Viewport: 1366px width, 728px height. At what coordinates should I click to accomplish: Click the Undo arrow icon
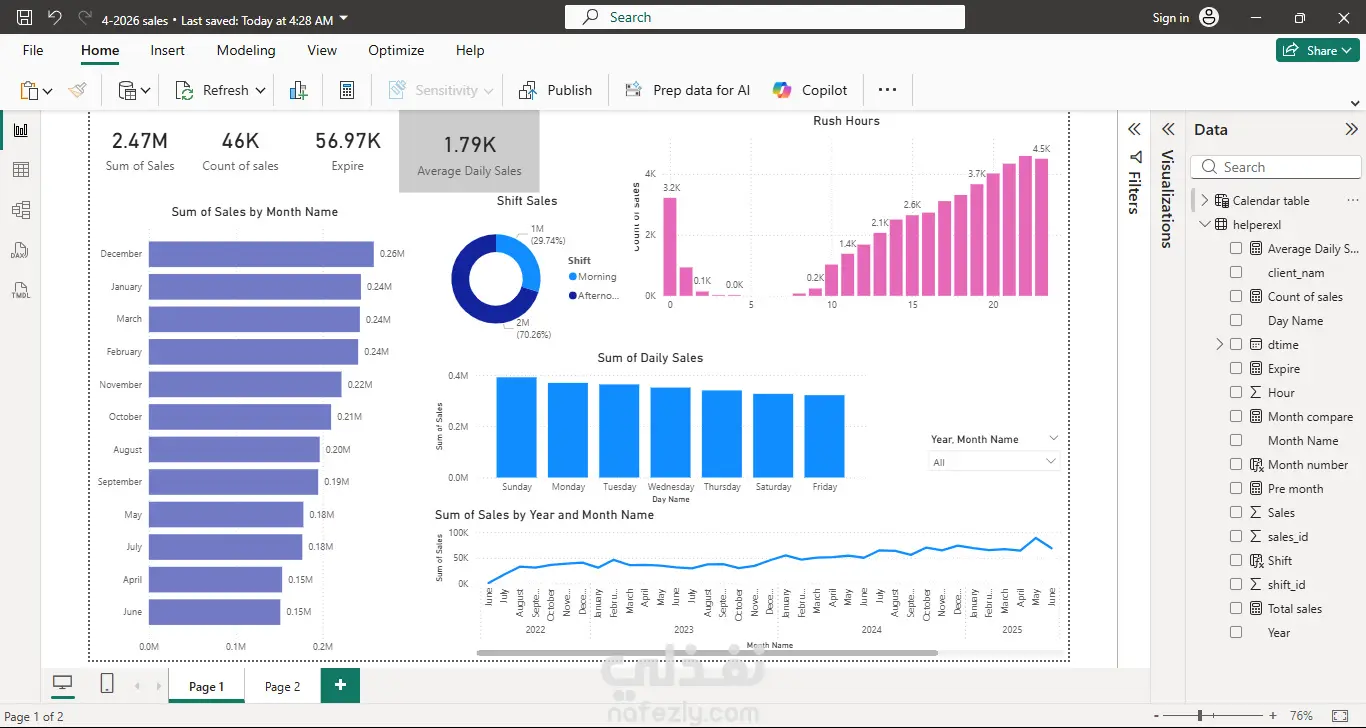[x=55, y=17]
